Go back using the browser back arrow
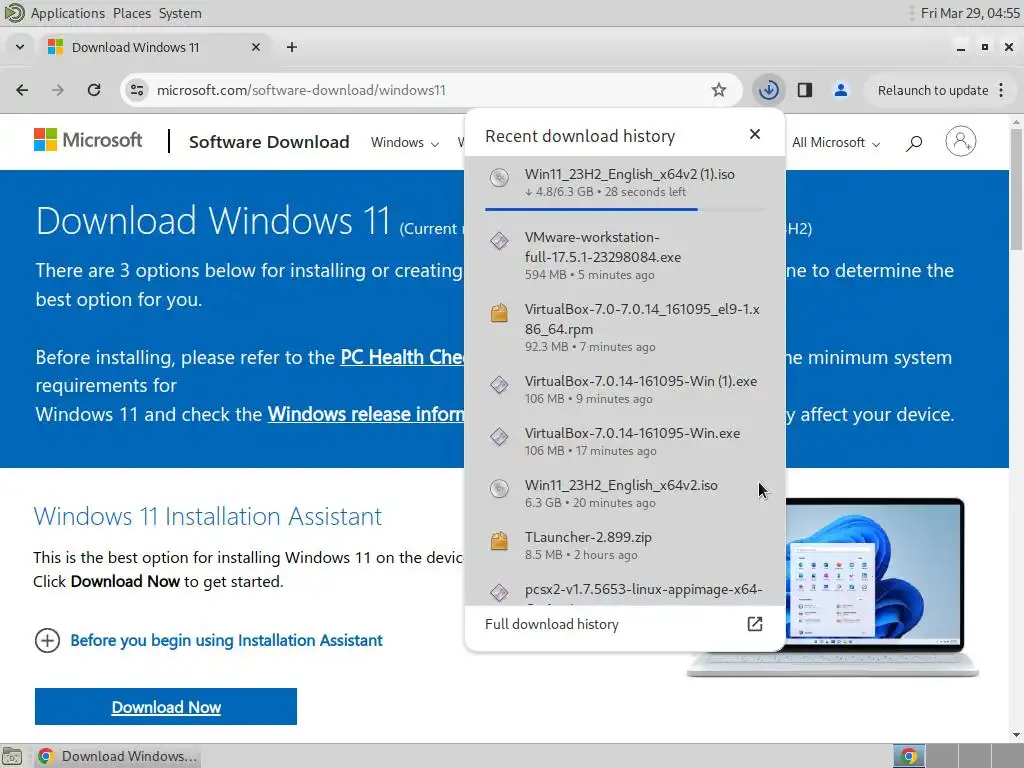This screenshot has height=768, width=1024. click(22, 90)
